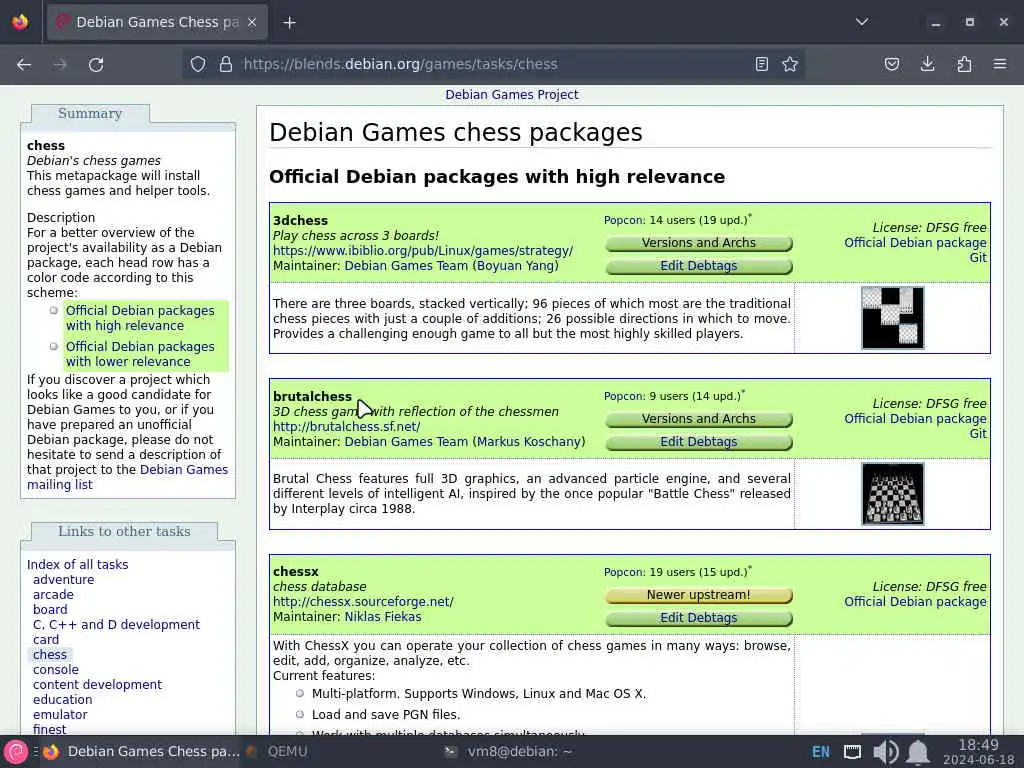Open the arcade task link
The height and width of the screenshot is (768, 1024).
(53, 594)
